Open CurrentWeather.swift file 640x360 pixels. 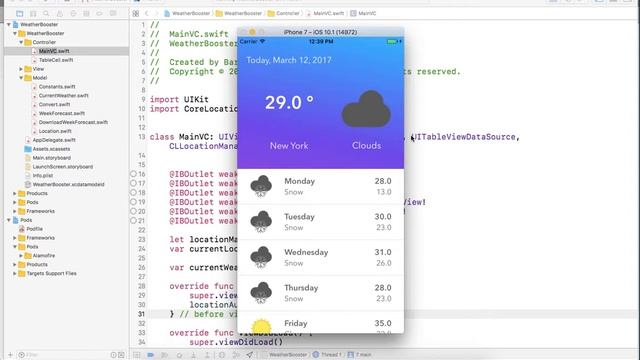pyautogui.click(x=64, y=96)
